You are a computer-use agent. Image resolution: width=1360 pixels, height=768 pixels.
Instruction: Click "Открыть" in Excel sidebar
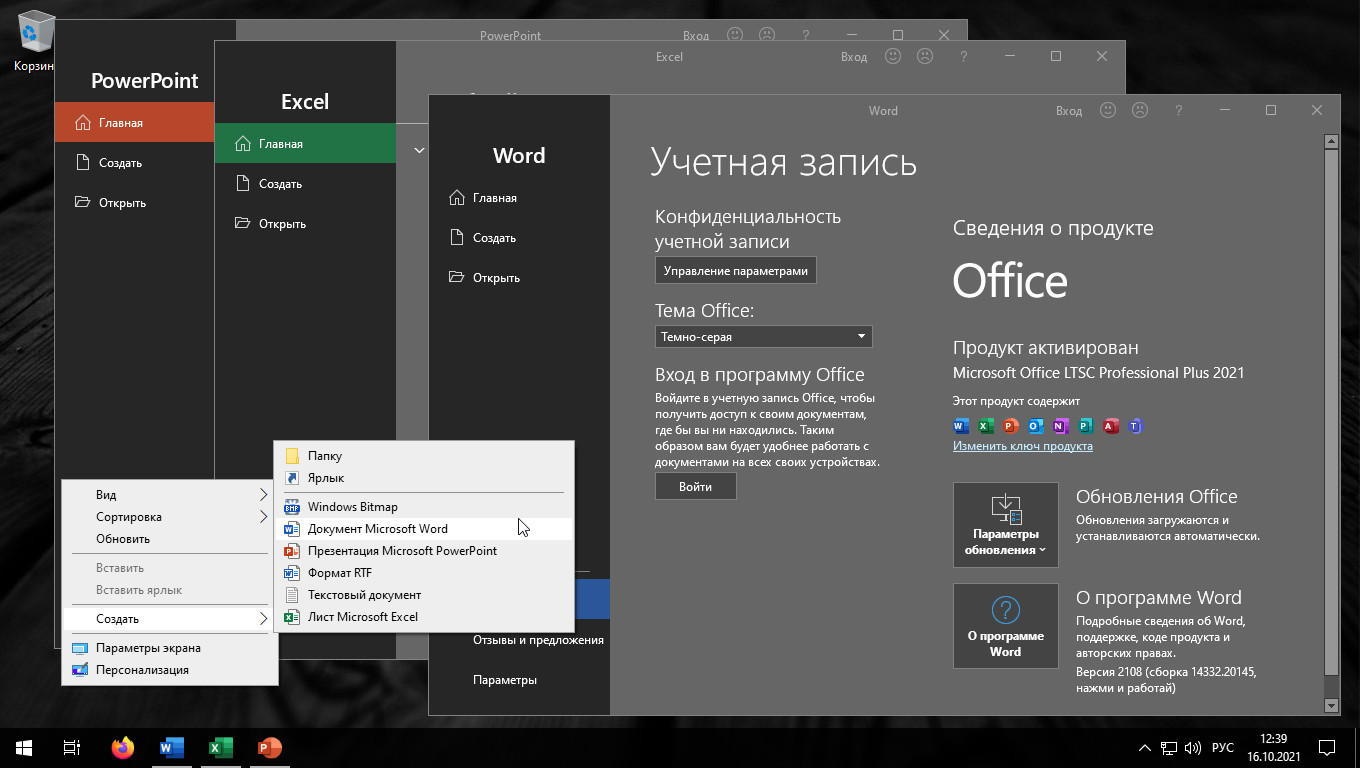305,224
